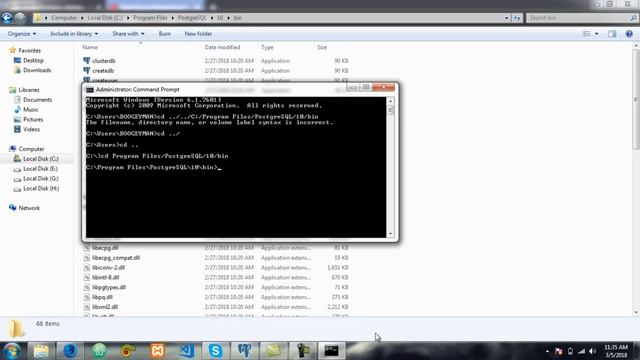Open the XAMPP taskbar icon
640x360 pixels.
(157, 351)
